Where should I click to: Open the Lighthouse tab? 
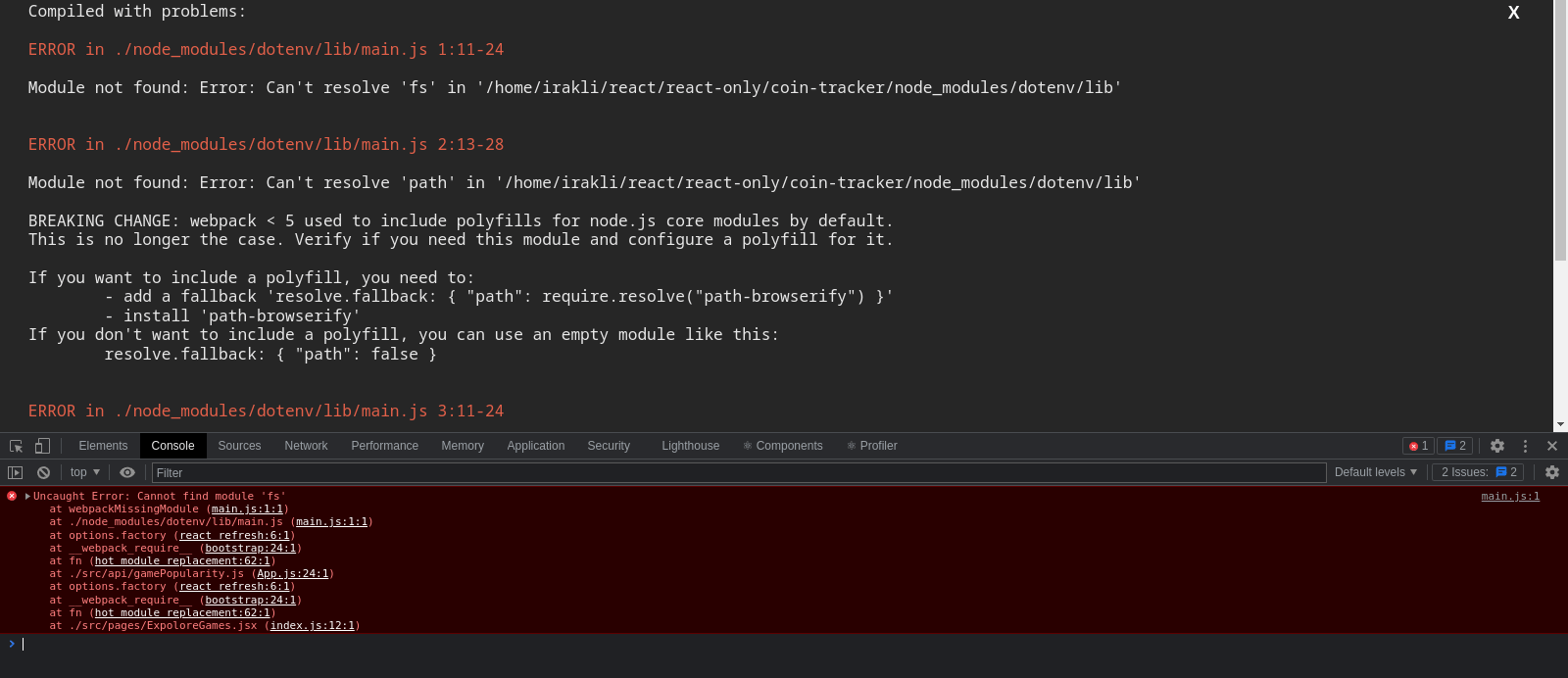click(x=690, y=446)
